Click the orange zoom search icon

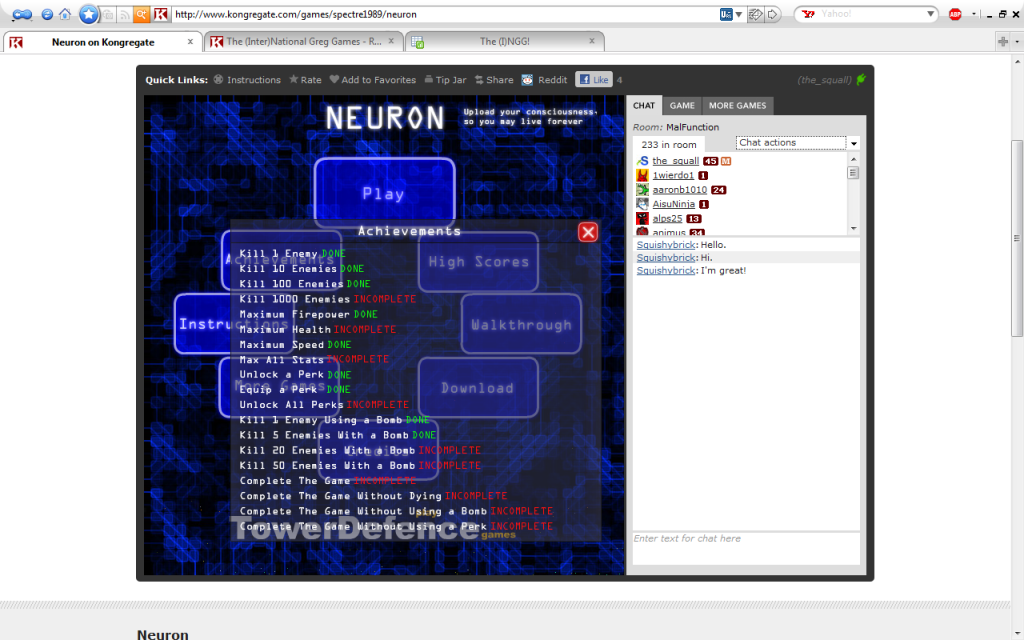tap(141, 14)
